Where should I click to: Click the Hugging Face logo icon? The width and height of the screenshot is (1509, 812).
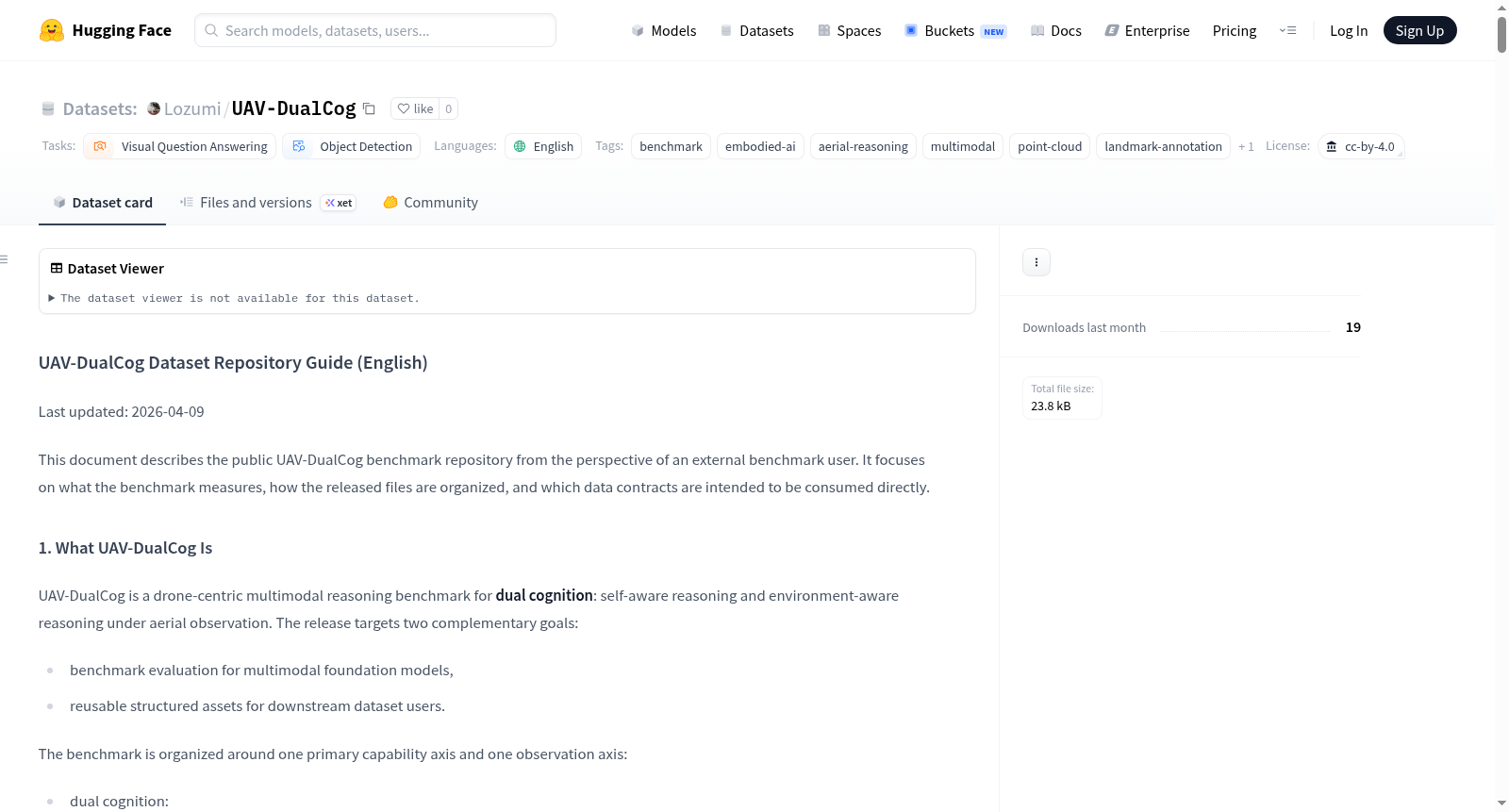(51, 30)
